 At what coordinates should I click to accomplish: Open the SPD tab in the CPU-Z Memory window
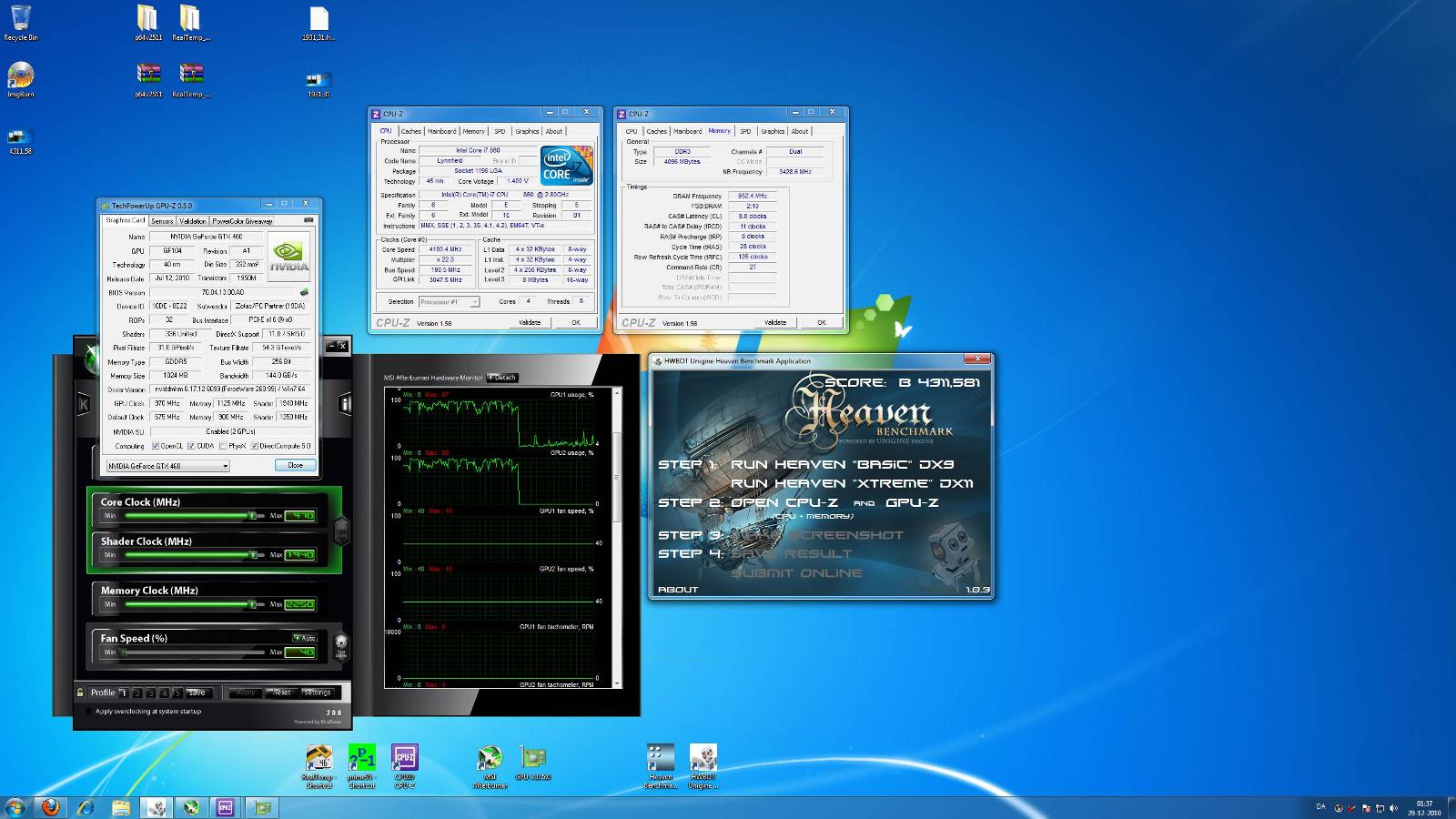click(745, 131)
